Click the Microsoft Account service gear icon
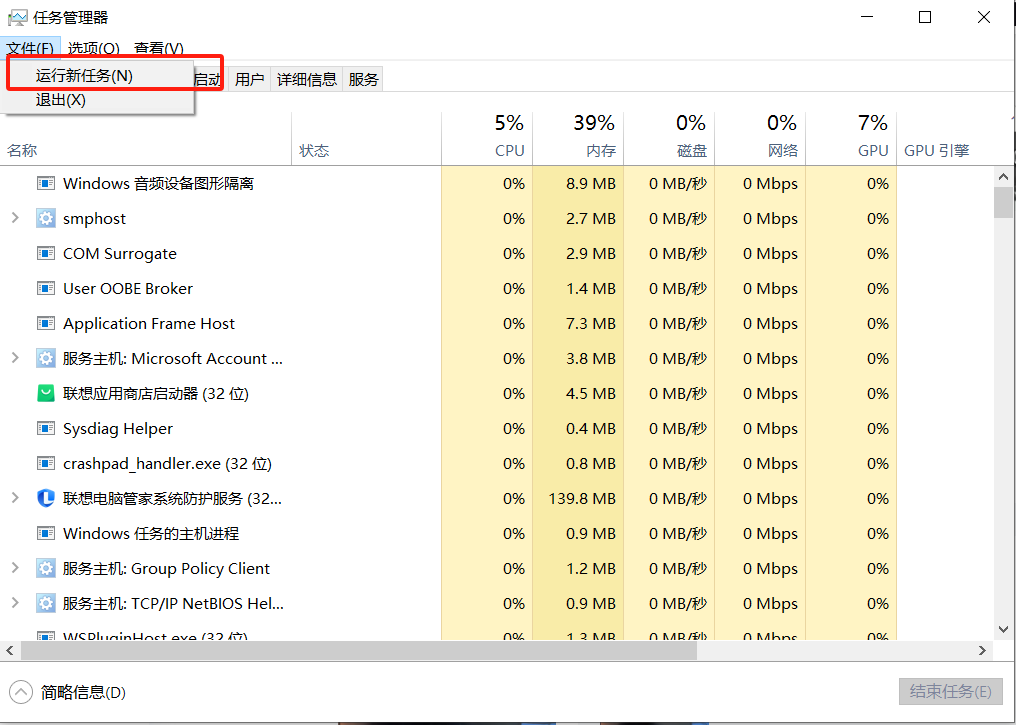This screenshot has width=1016, height=725. coord(45,358)
